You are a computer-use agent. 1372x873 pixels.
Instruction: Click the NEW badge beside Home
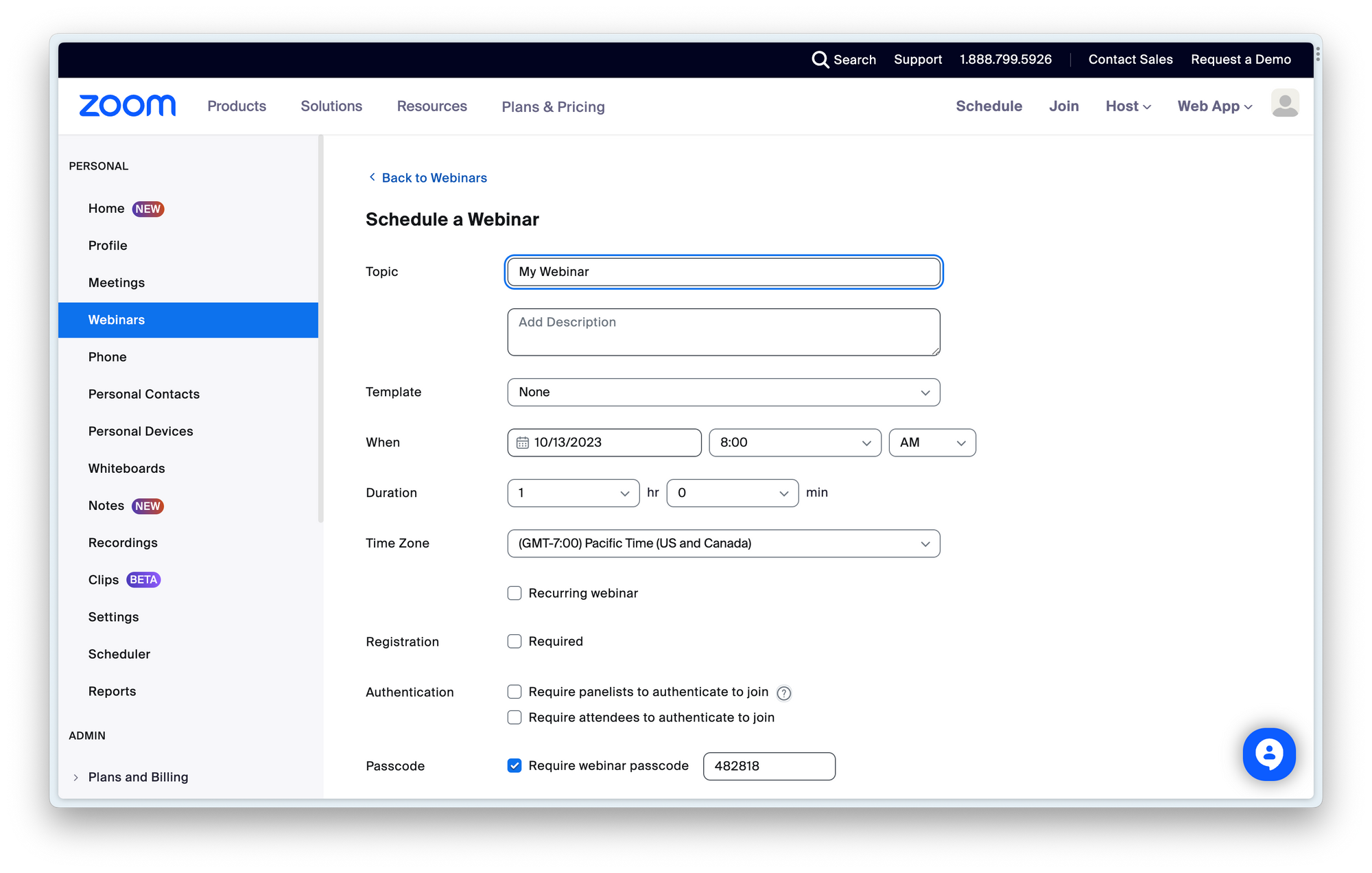(148, 209)
